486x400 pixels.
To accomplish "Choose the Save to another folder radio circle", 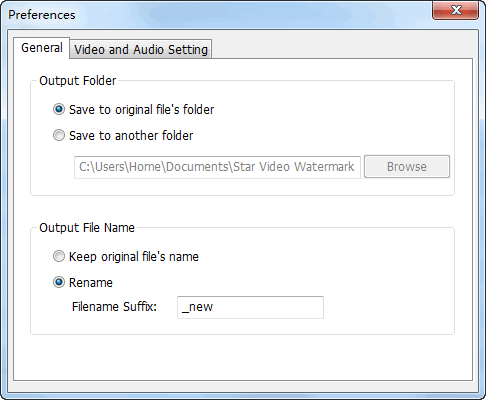I will click(x=59, y=135).
